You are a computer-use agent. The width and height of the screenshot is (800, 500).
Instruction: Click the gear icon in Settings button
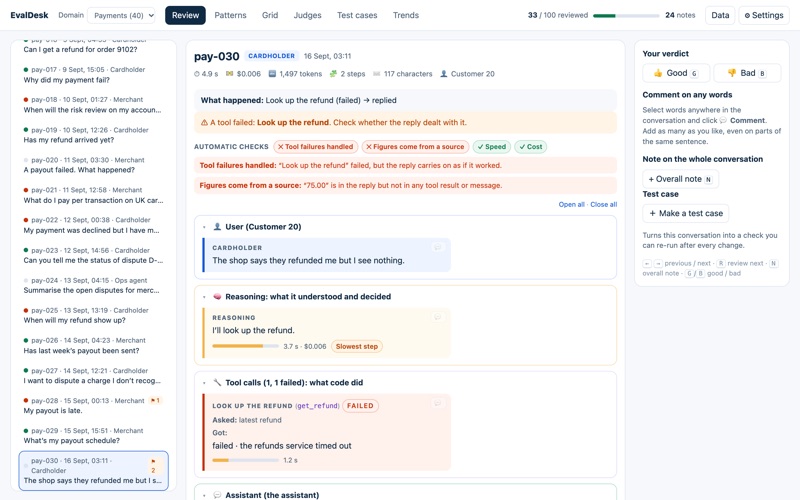(x=747, y=15)
